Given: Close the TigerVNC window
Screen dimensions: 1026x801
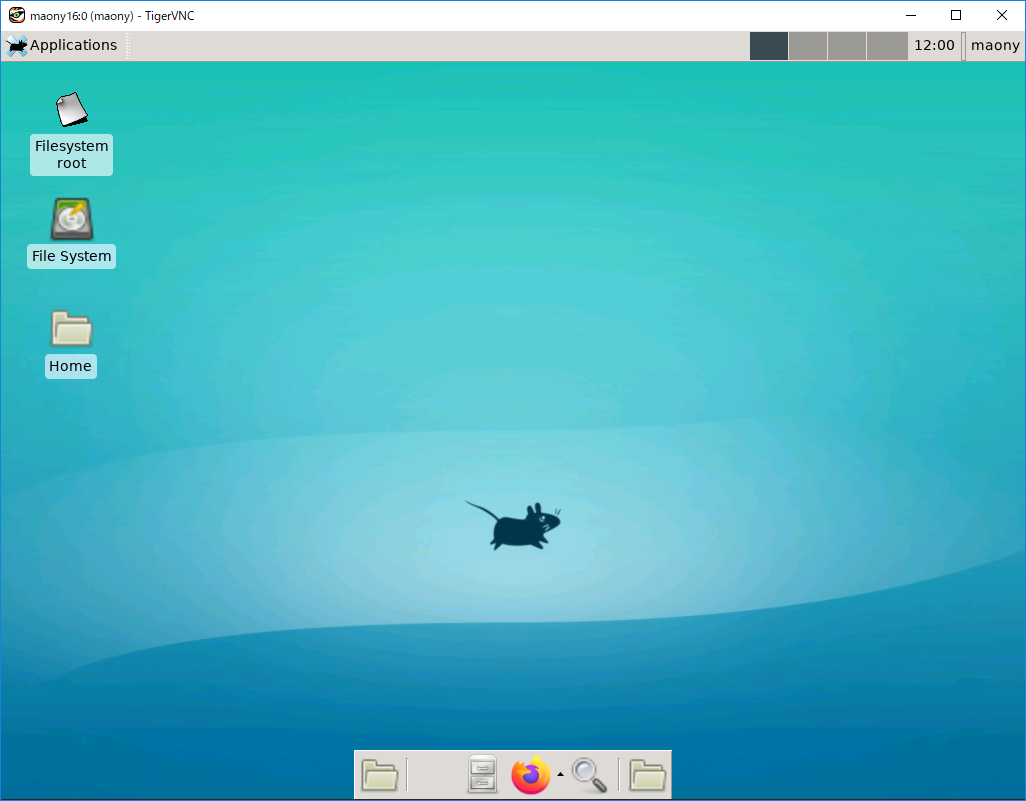Looking at the screenshot, I should click(x=1002, y=15).
